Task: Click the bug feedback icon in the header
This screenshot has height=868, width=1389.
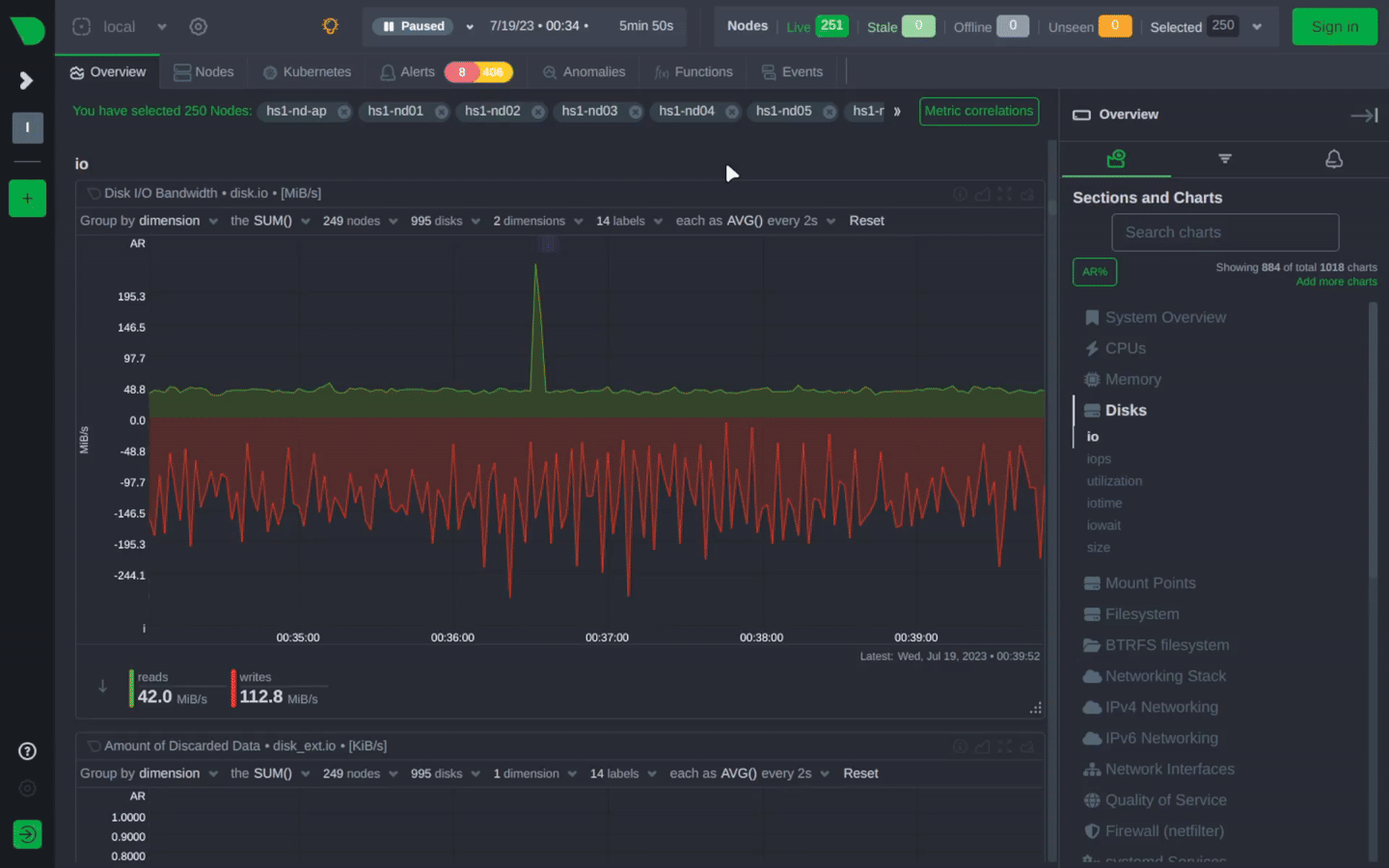Action: 329,26
